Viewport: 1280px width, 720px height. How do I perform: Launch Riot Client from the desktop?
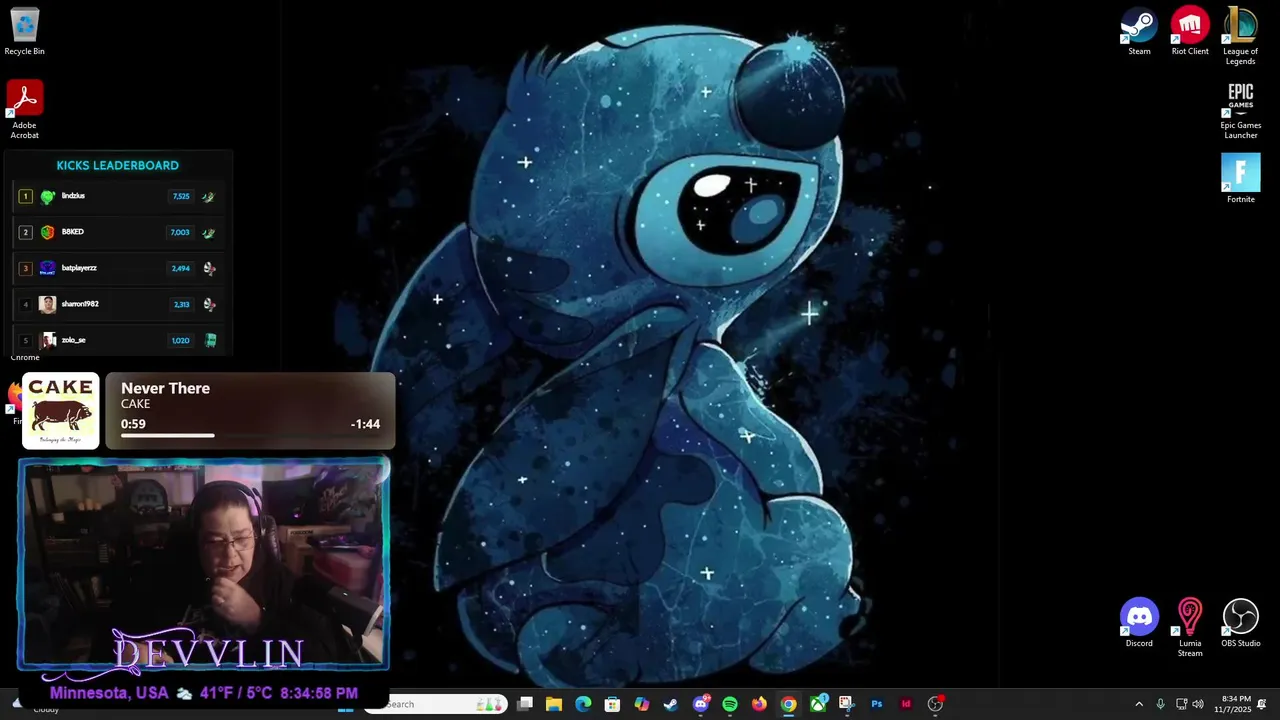point(1190,32)
